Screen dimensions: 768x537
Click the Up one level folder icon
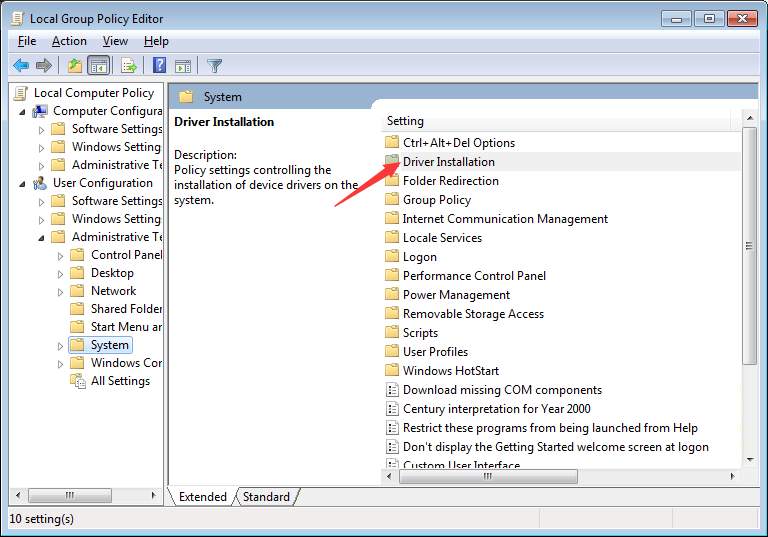[74, 65]
